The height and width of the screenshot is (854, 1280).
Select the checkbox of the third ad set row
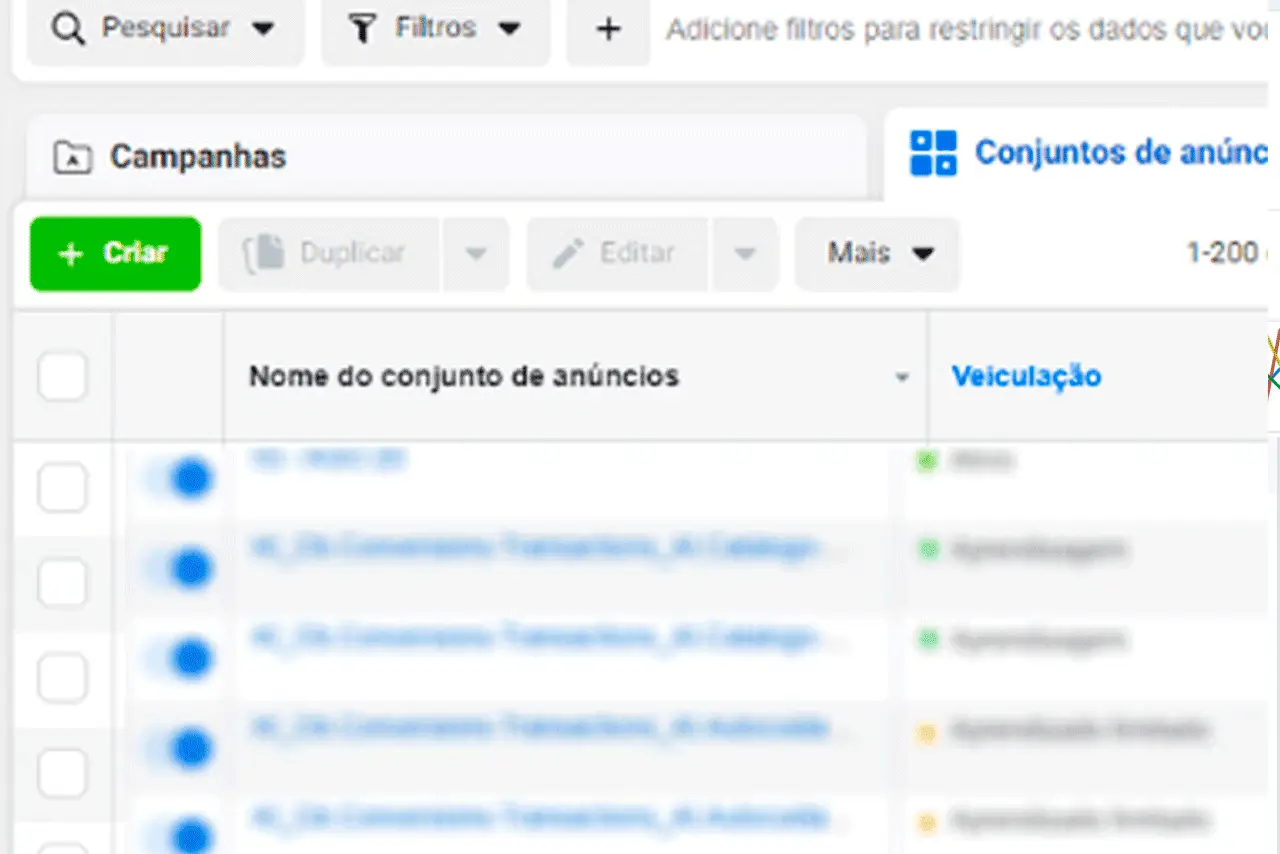(62, 680)
